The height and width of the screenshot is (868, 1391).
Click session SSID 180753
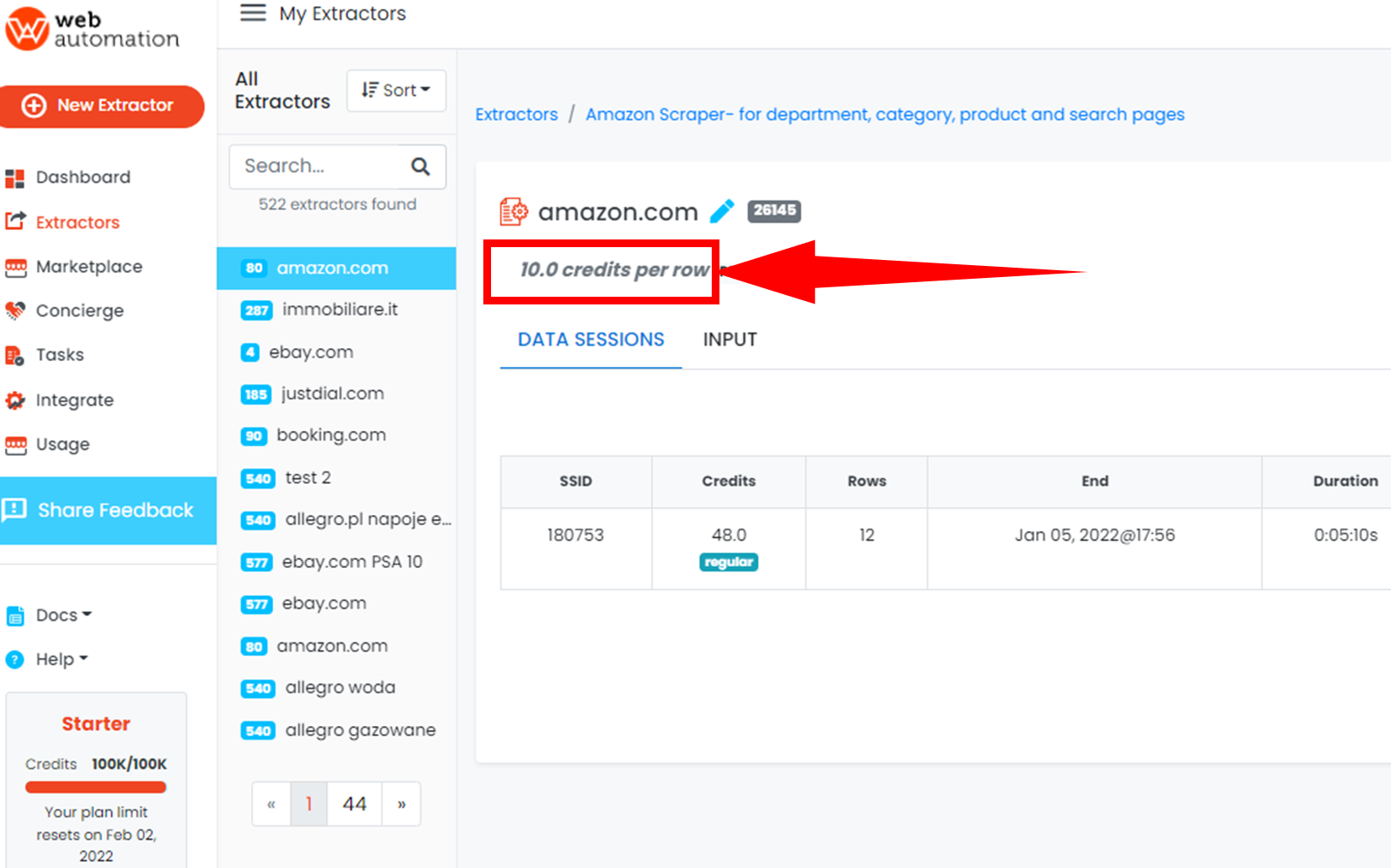coord(576,535)
